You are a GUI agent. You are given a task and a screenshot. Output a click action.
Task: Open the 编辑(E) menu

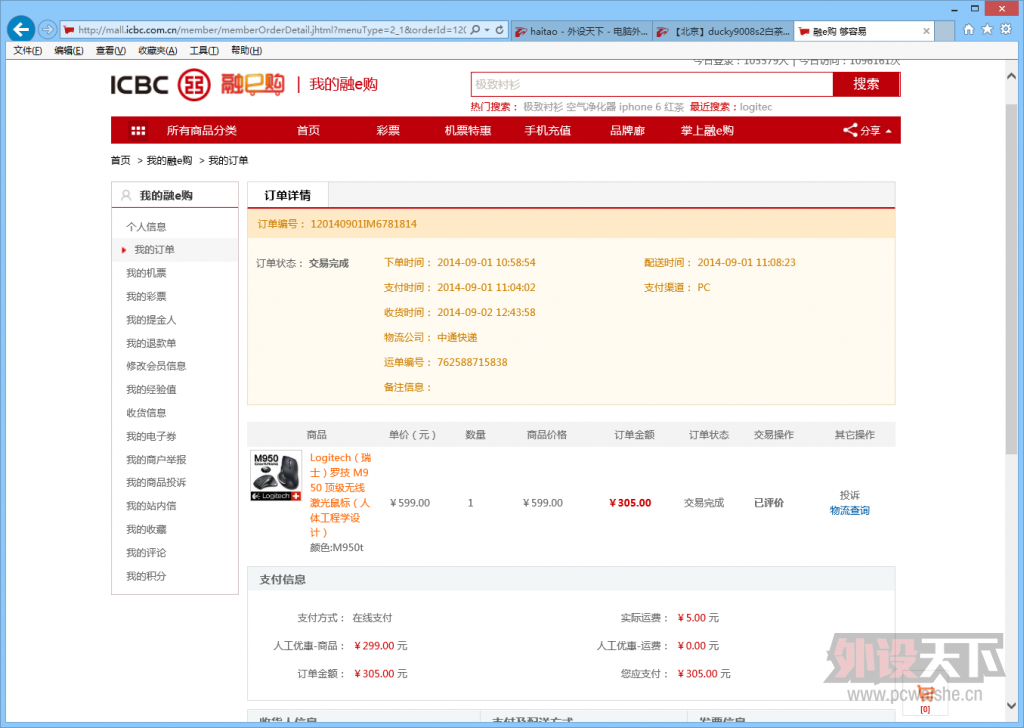tap(69, 51)
